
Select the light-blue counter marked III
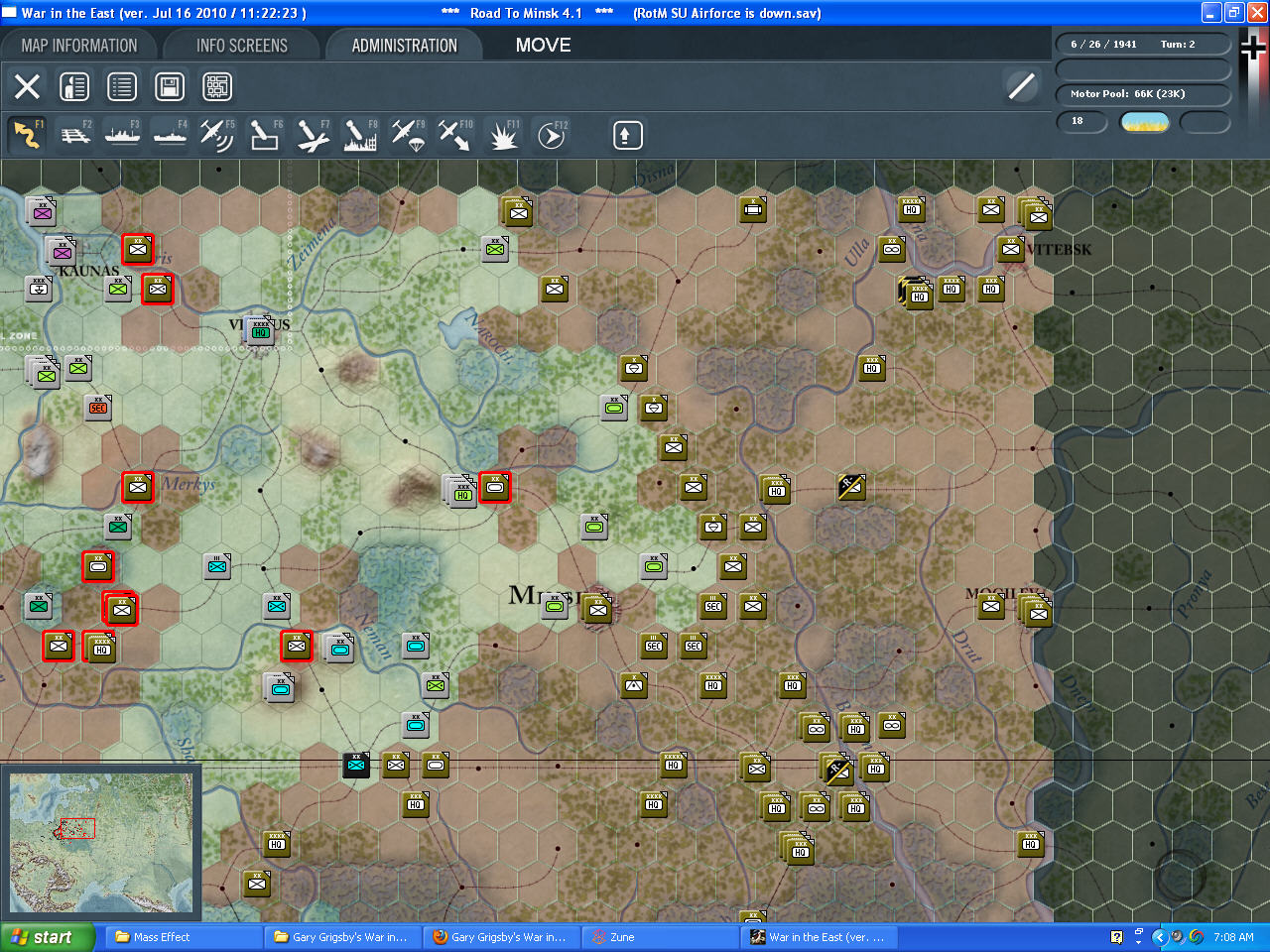(x=217, y=566)
